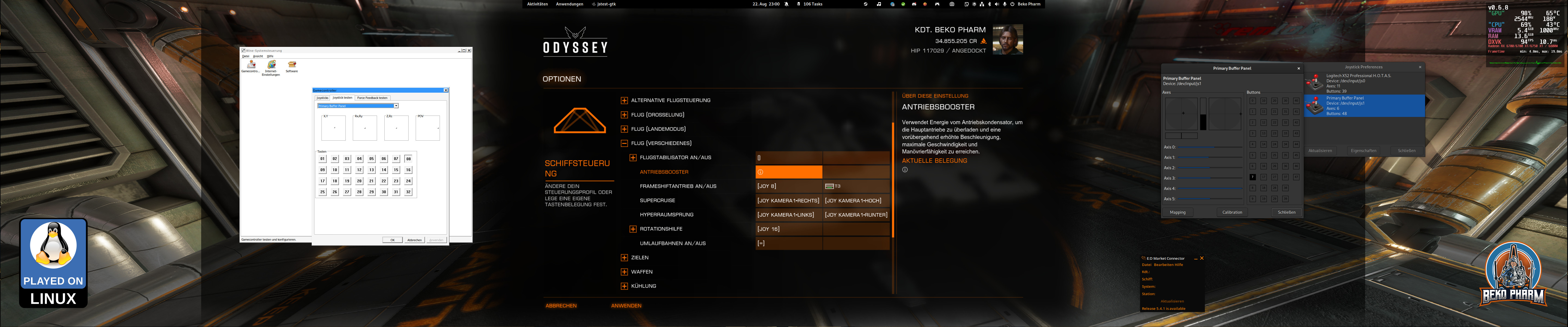Click Abbrechen in the game options
The width and height of the screenshot is (1568, 327).
[x=561, y=306]
